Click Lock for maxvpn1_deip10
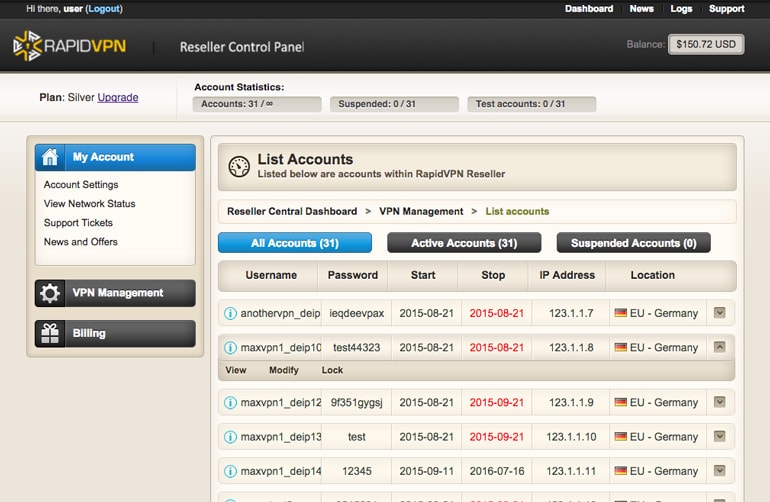770x502 pixels. coord(332,370)
